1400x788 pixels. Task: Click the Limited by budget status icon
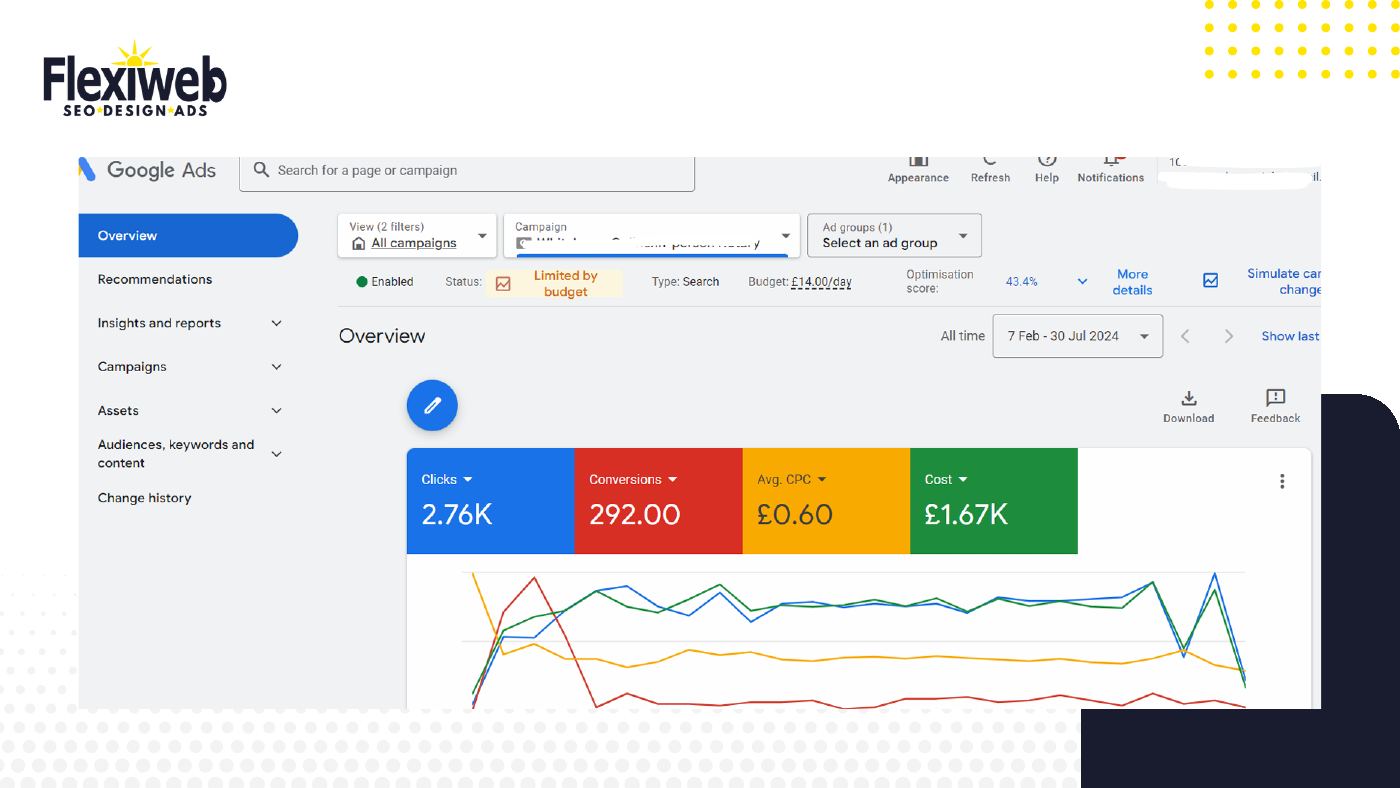coord(503,284)
